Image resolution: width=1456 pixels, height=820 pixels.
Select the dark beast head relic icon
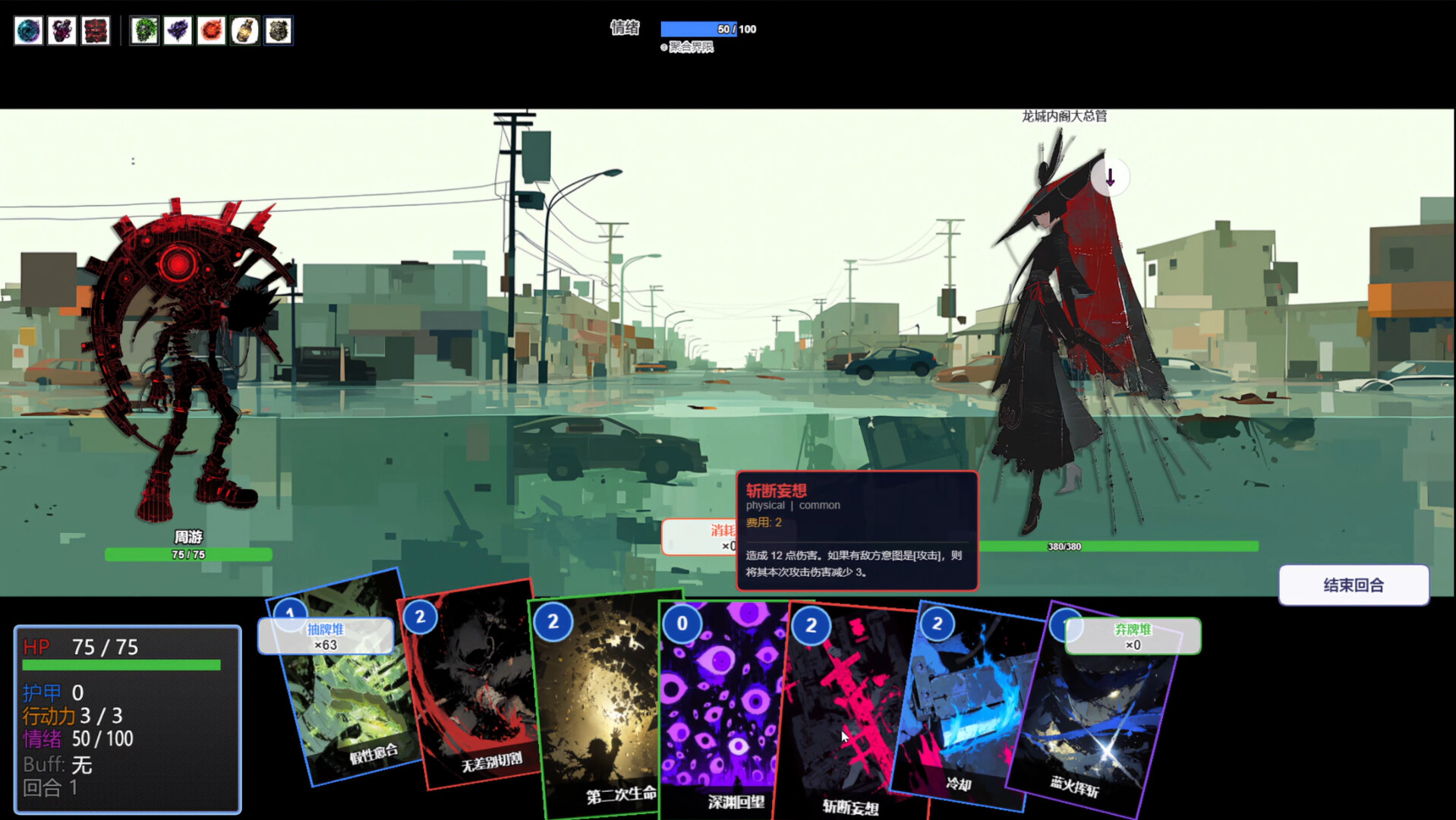pyautogui.click(x=278, y=31)
